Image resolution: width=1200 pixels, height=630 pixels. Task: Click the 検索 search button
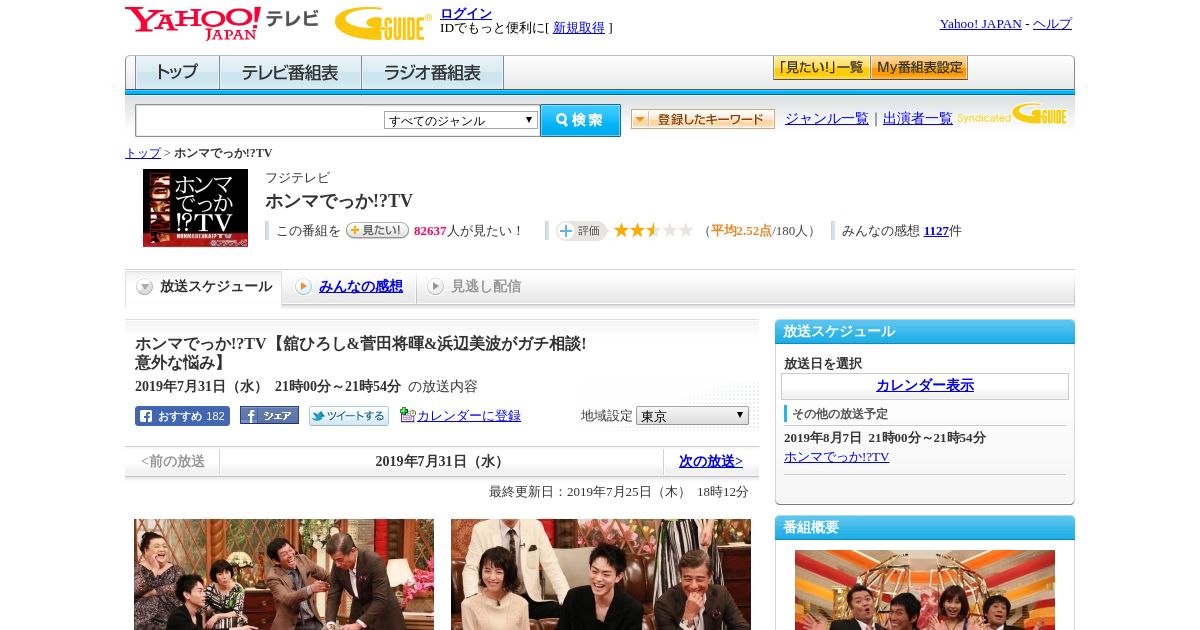coord(580,120)
